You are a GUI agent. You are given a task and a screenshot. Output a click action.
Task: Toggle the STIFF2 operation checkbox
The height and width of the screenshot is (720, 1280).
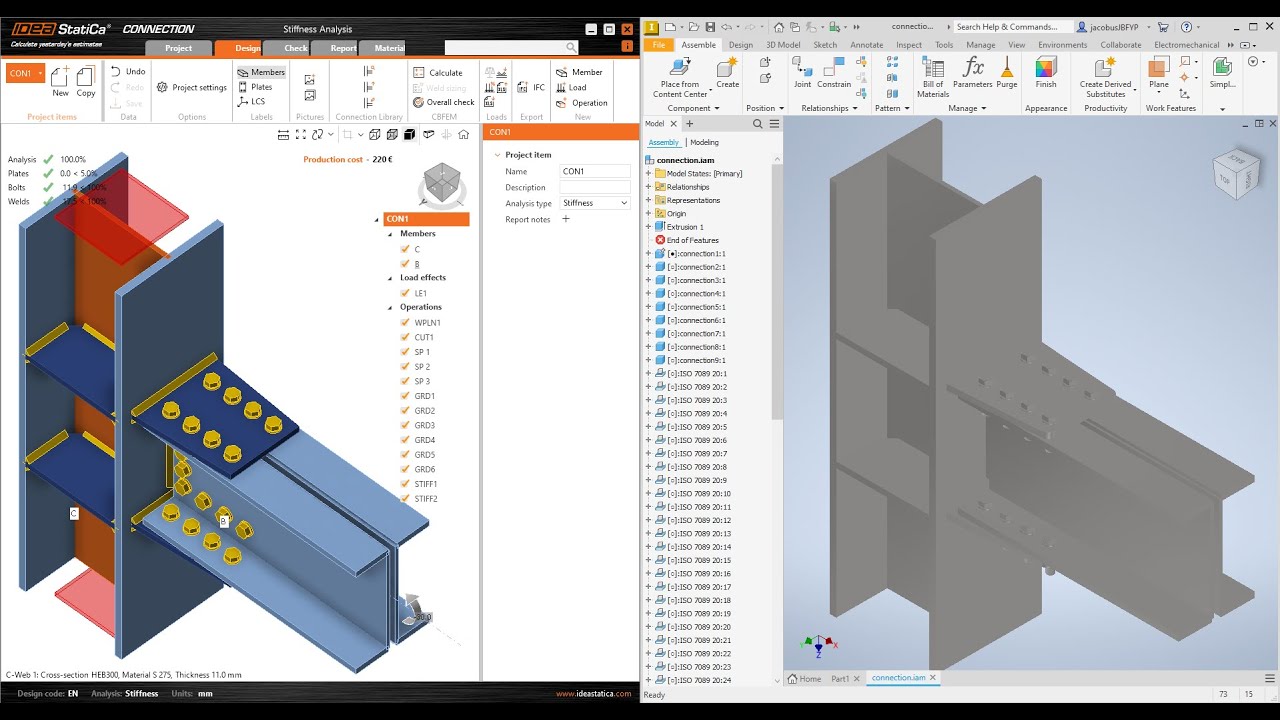click(x=406, y=499)
